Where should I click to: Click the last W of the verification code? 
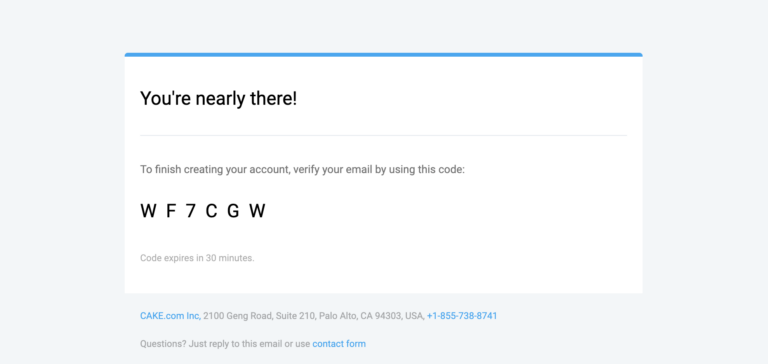257,211
